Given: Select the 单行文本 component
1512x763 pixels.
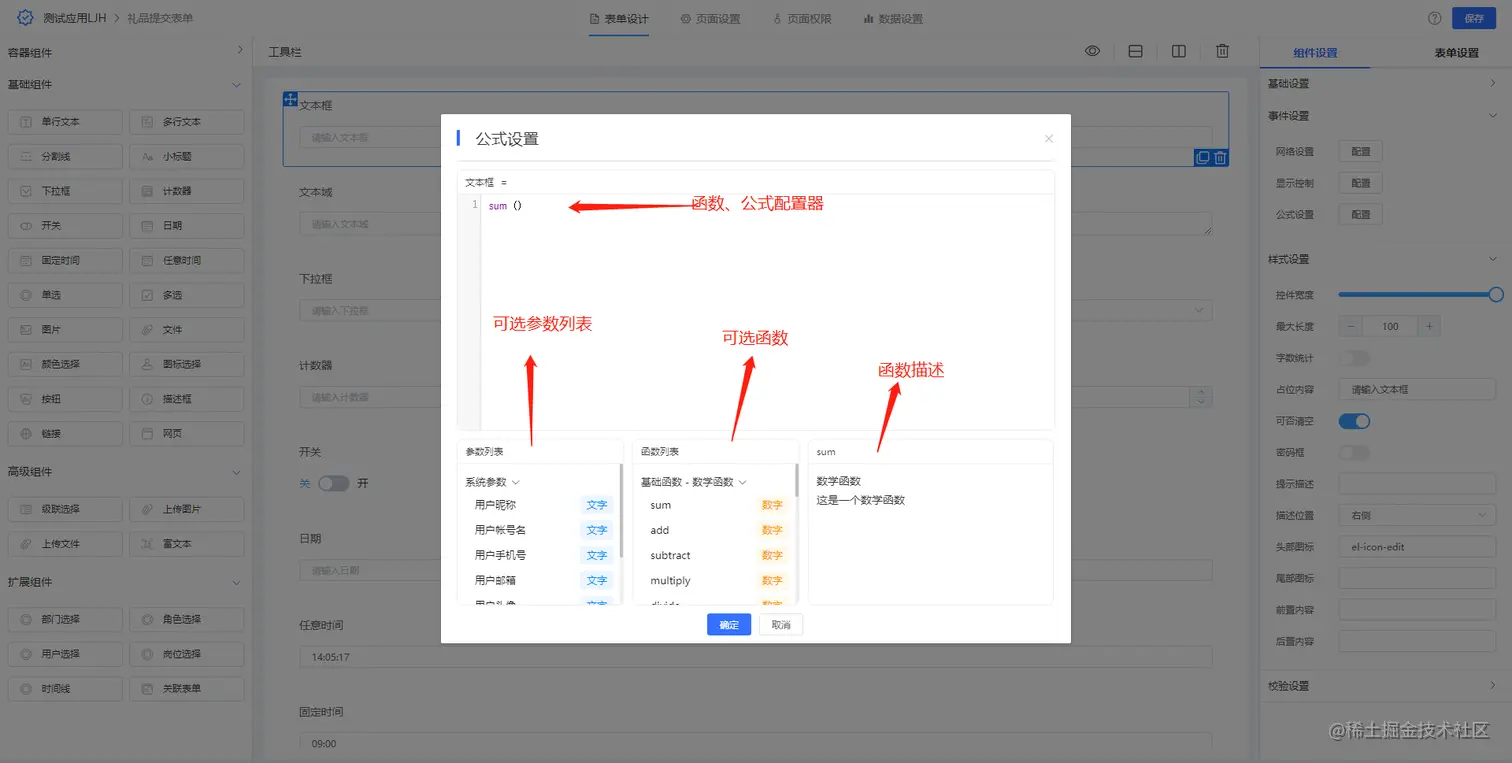Looking at the screenshot, I should 65,122.
